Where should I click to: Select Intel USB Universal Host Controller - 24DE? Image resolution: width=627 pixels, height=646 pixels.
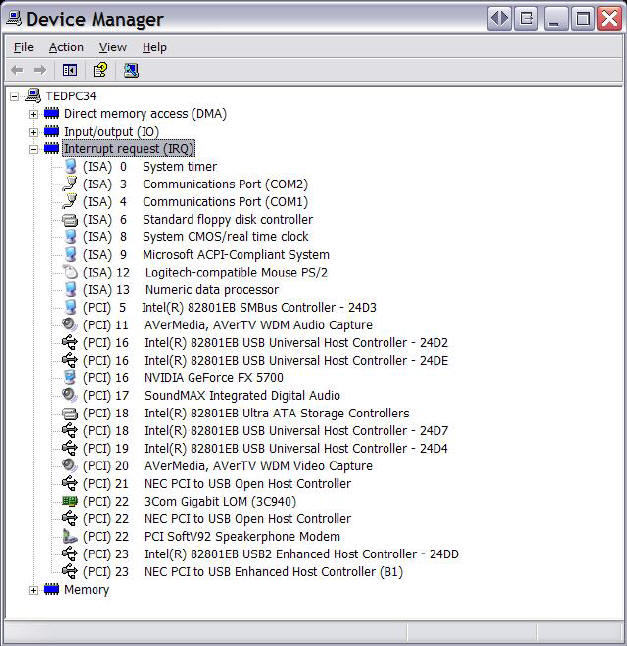(x=265, y=360)
